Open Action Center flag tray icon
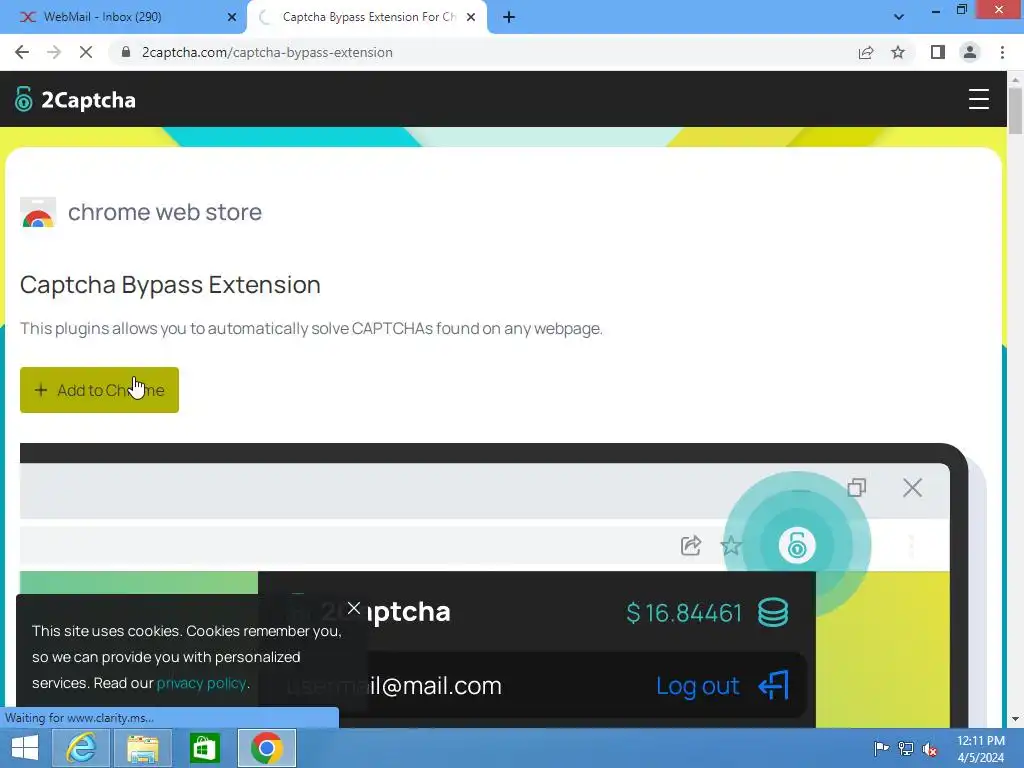Viewport: 1024px width, 768px height. point(881,748)
